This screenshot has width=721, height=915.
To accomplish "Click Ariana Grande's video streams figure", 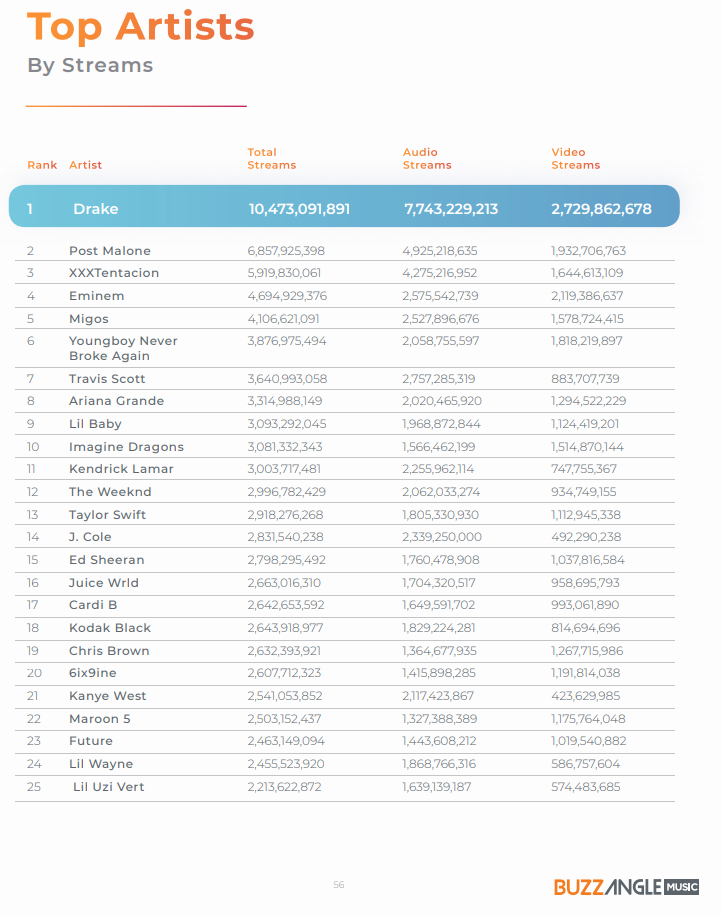I will [588, 401].
